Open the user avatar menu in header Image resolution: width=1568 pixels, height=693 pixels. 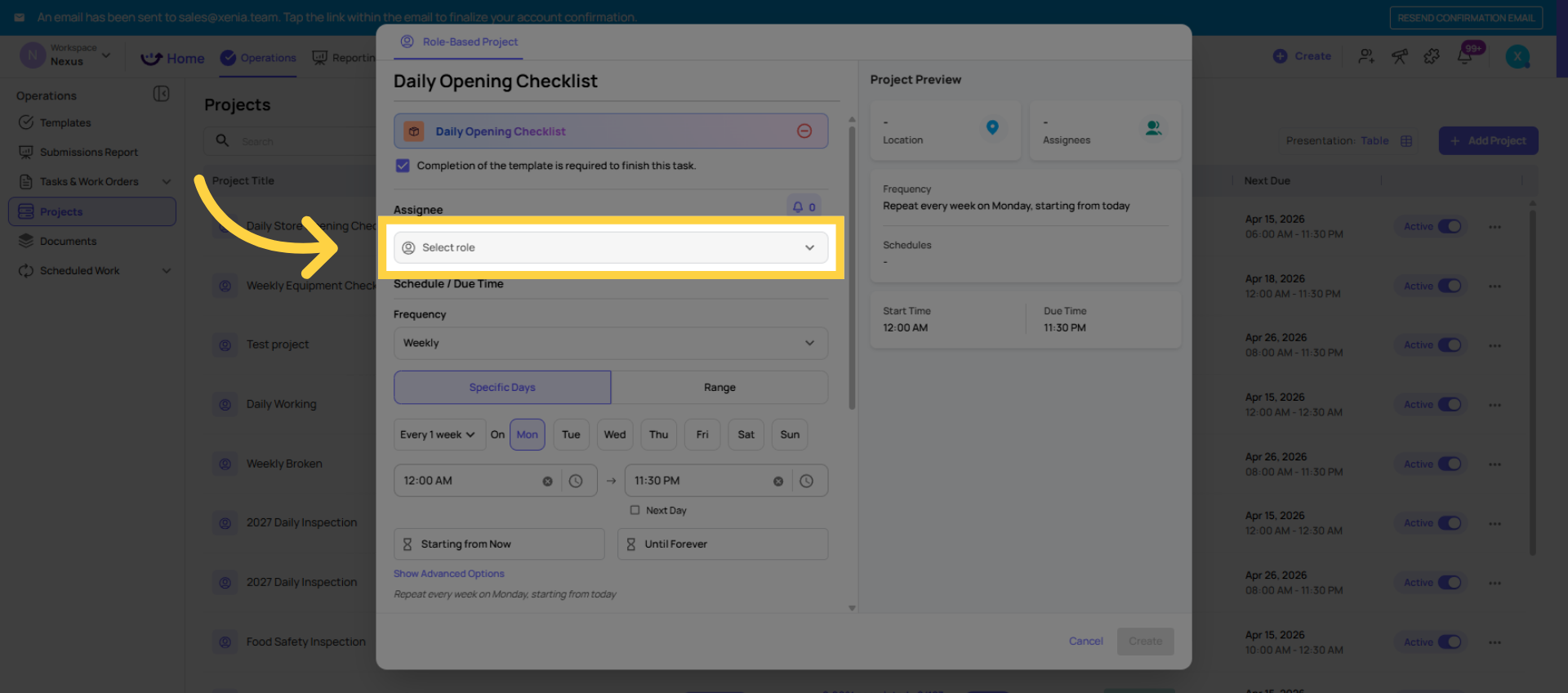click(x=1517, y=56)
